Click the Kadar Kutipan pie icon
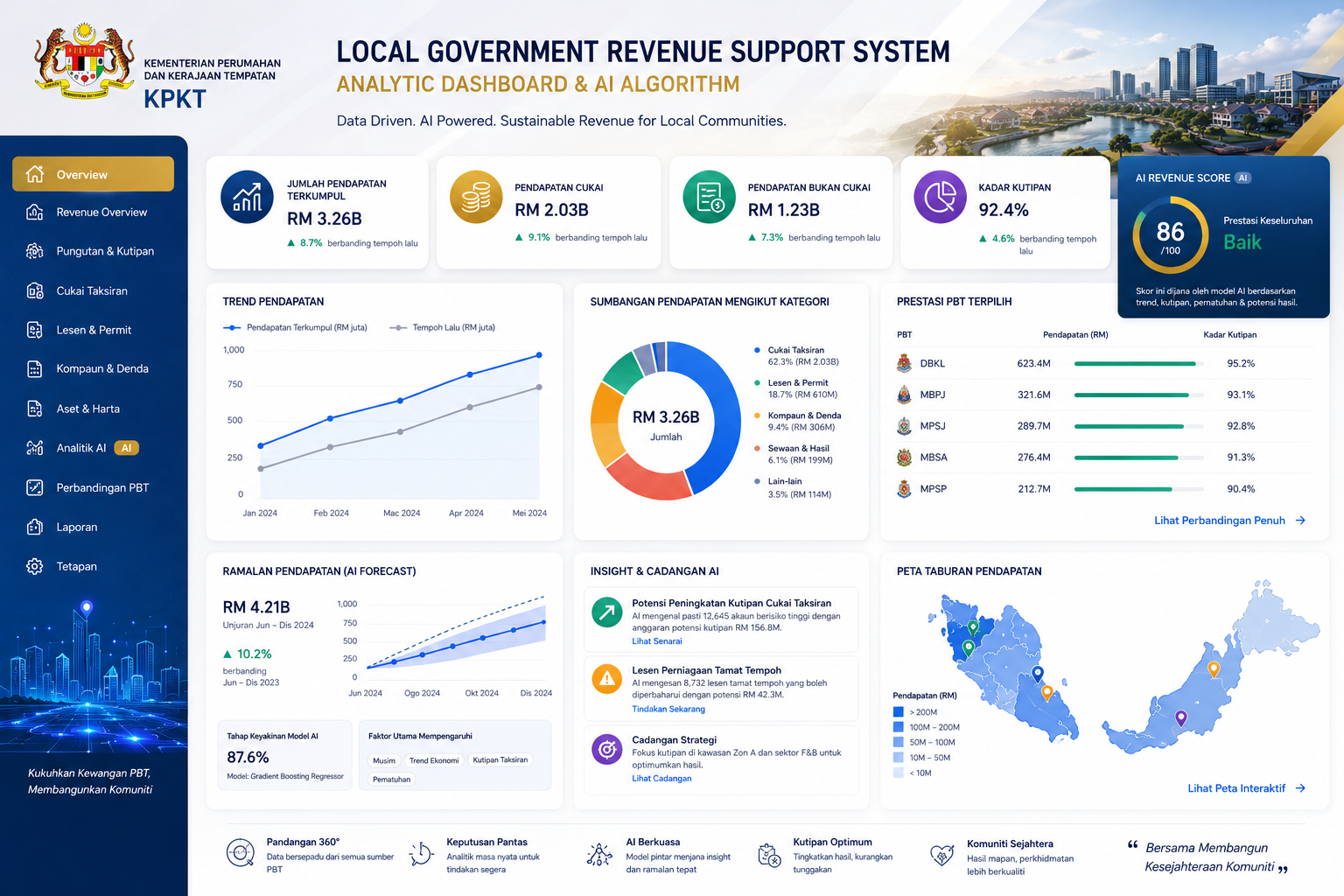1344x896 pixels. (940, 197)
